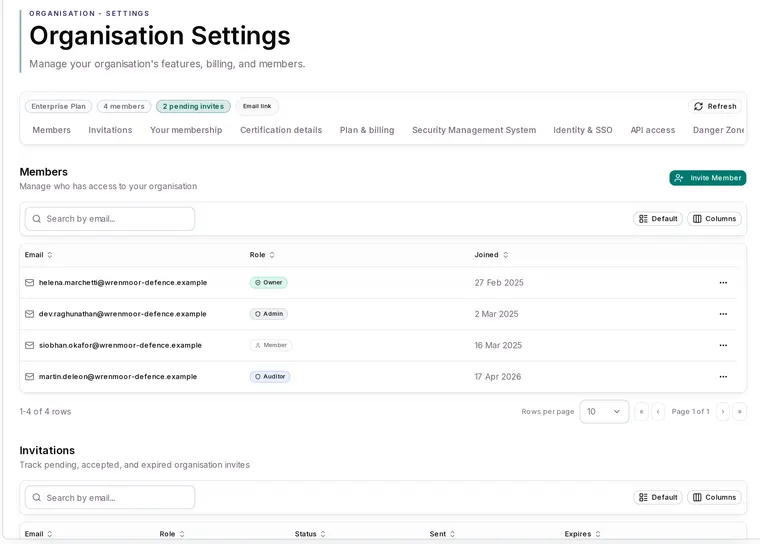Screen dimensions: 760x544
Task: Jump to last members page
Action: [739, 412]
